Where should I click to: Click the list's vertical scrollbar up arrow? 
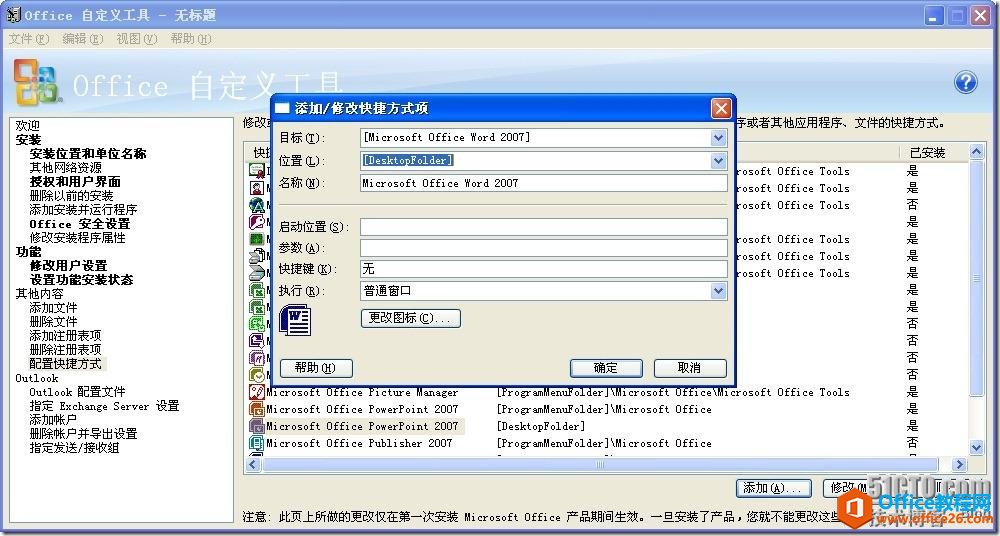976,152
